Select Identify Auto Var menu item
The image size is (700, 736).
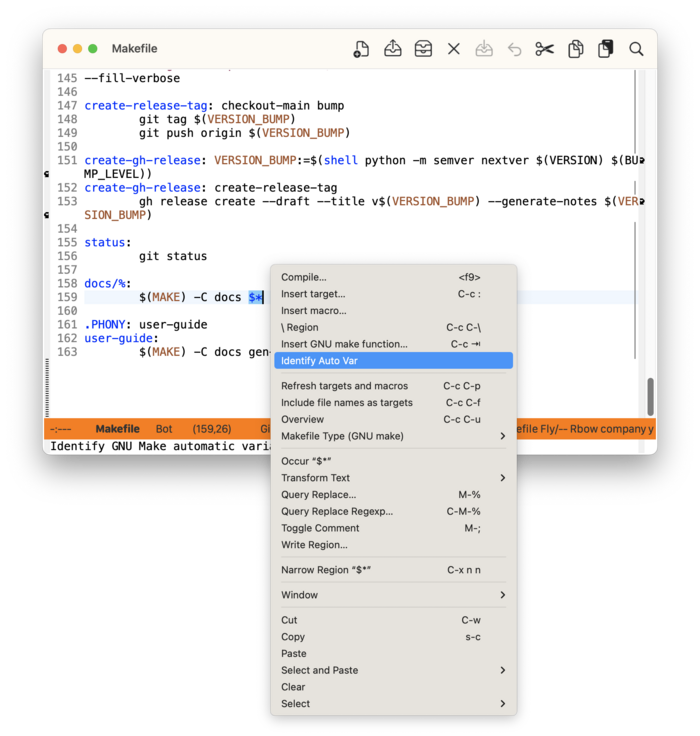[393, 360]
